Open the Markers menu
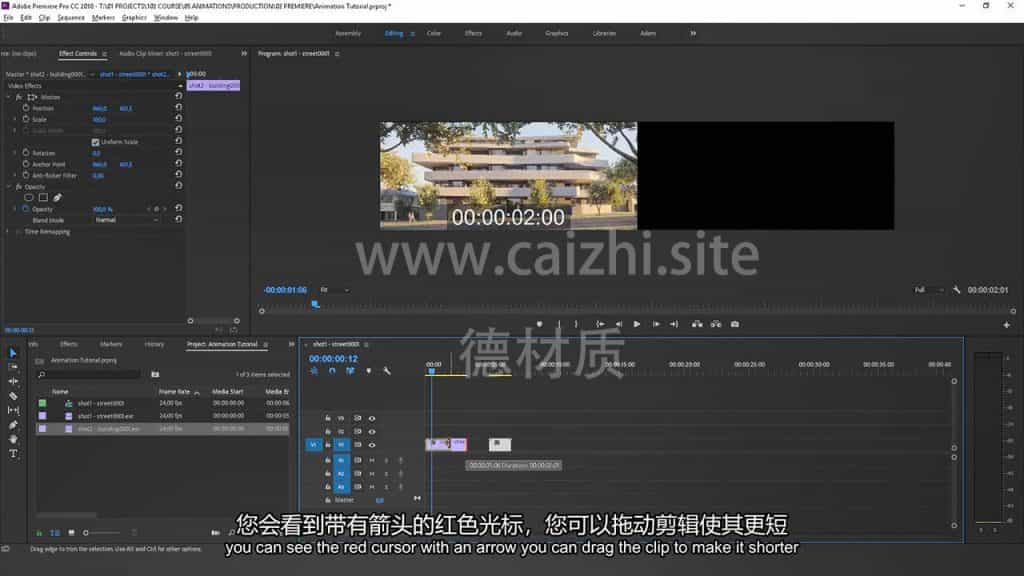Image resolution: width=1024 pixels, height=576 pixels. pyautogui.click(x=103, y=18)
